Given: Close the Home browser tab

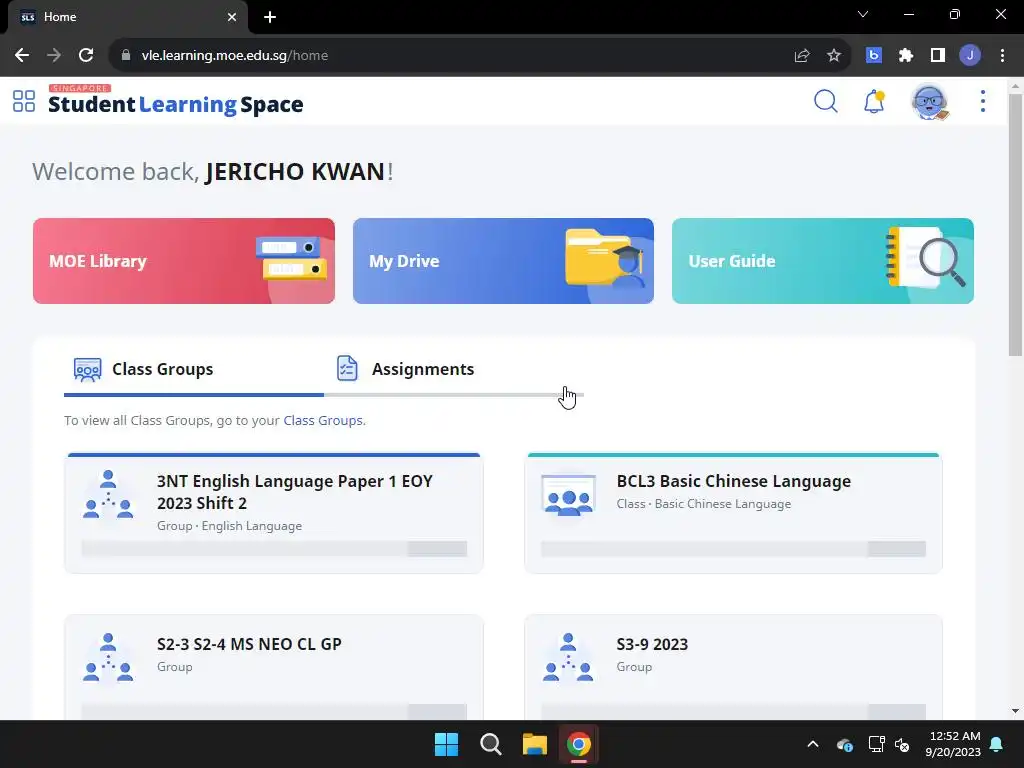Looking at the screenshot, I should click(x=232, y=17).
